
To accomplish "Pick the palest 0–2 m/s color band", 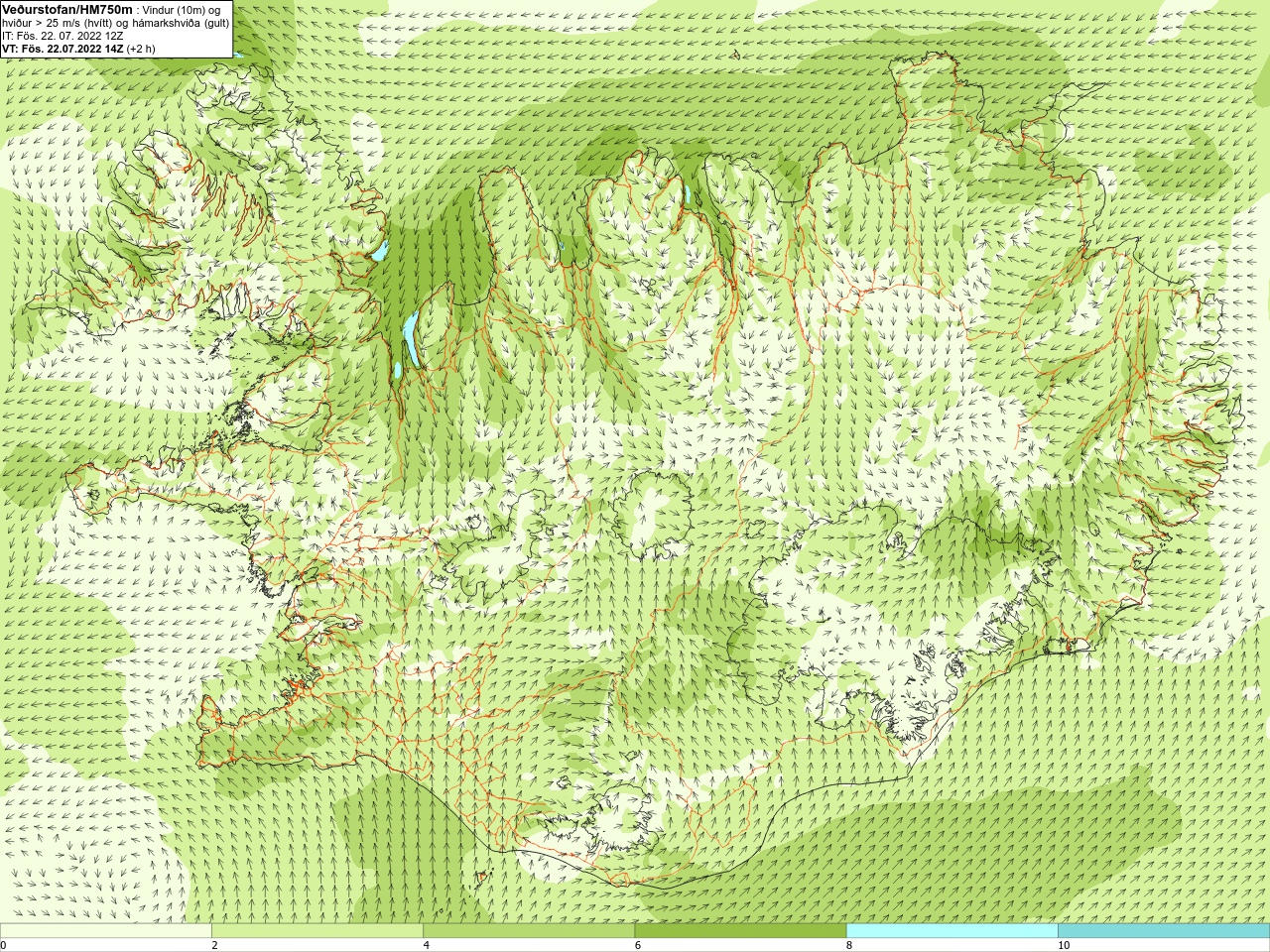I will 105,931.
